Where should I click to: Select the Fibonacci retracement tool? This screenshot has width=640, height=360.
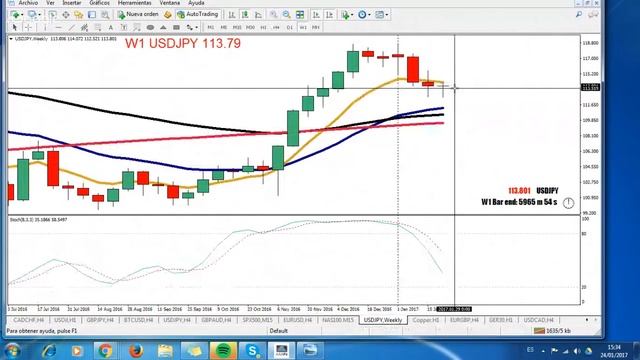[x=98, y=27]
